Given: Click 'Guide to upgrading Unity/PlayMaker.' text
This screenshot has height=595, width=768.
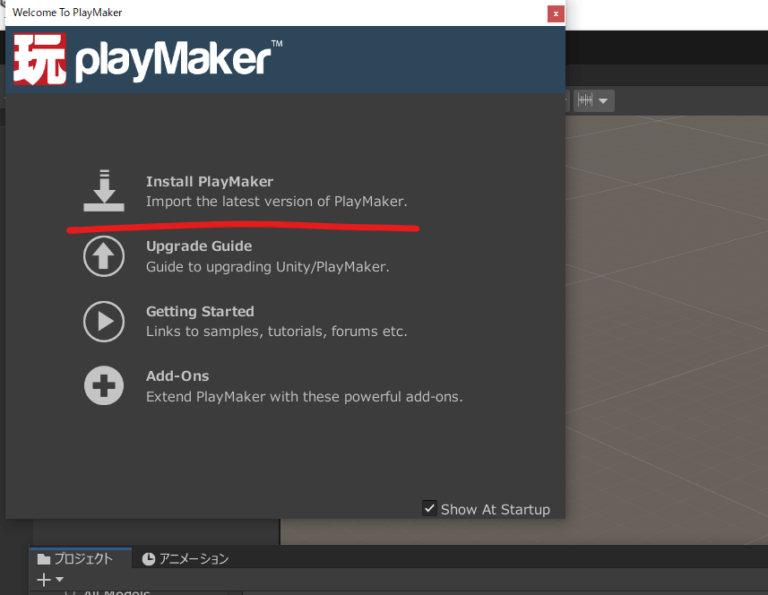Looking at the screenshot, I should [267, 267].
